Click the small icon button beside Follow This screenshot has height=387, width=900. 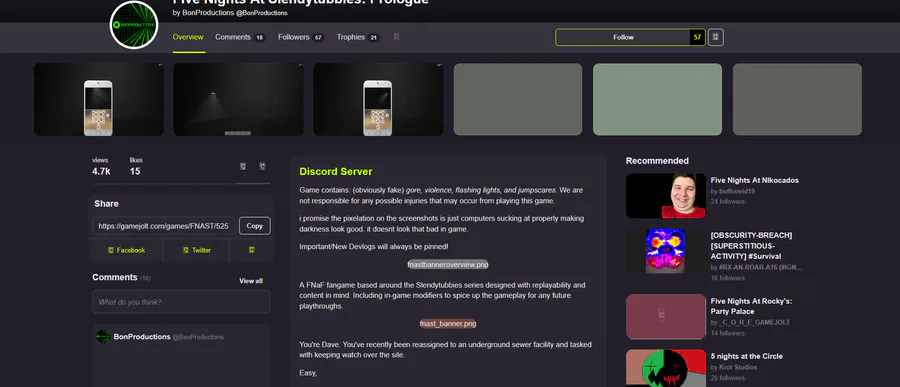click(x=715, y=37)
